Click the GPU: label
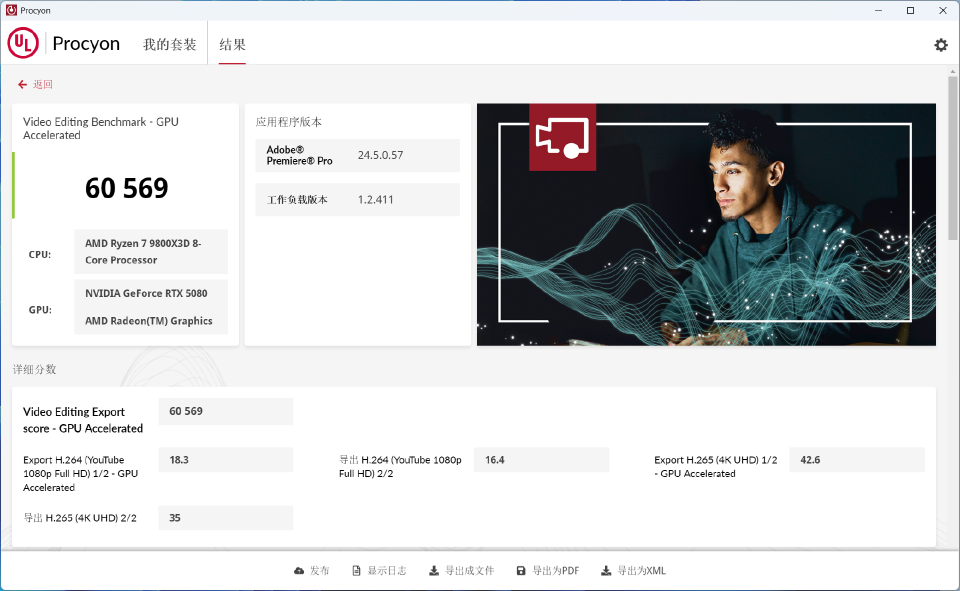 tap(40, 310)
